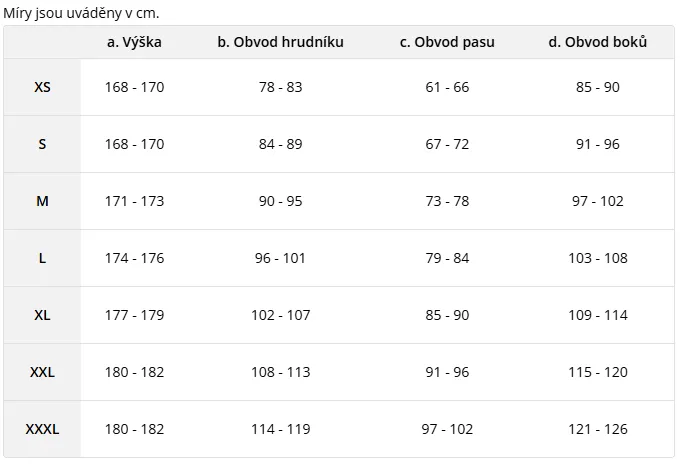Click the 'c. Obvod pasu' column header
The height and width of the screenshot is (464, 682).
[x=447, y=42]
